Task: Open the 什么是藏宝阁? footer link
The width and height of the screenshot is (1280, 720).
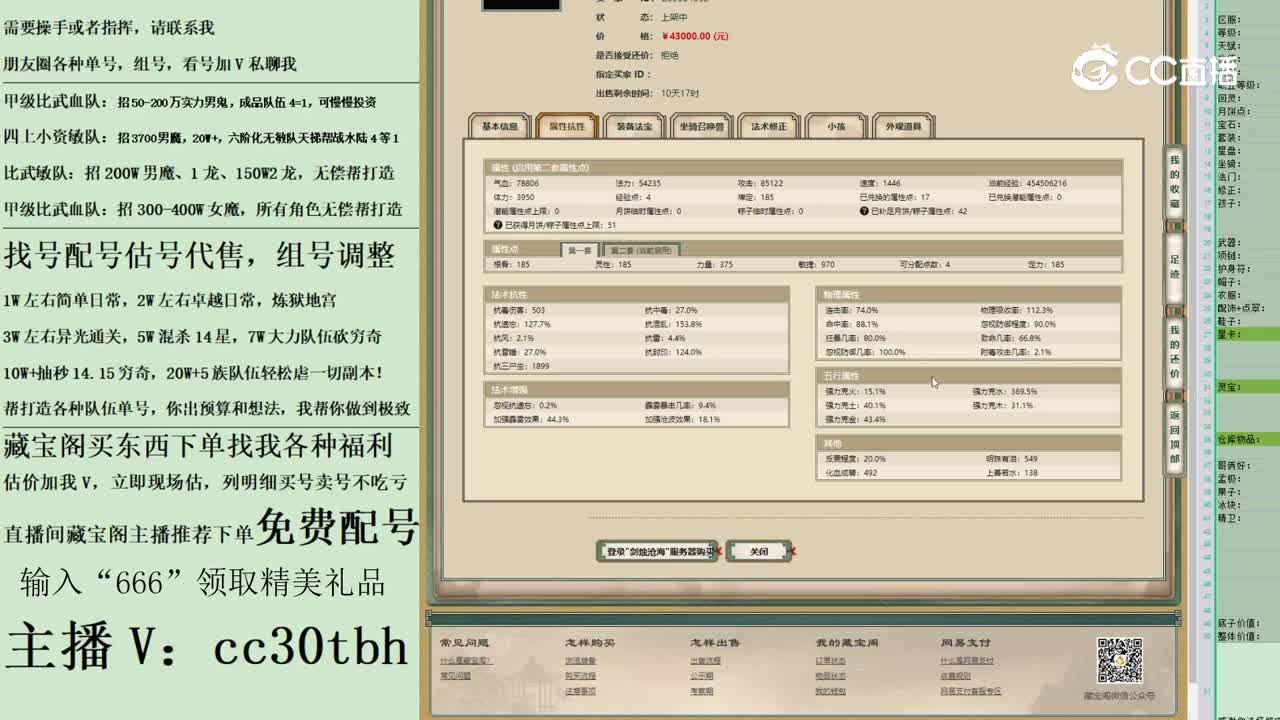Action: click(466, 661)
